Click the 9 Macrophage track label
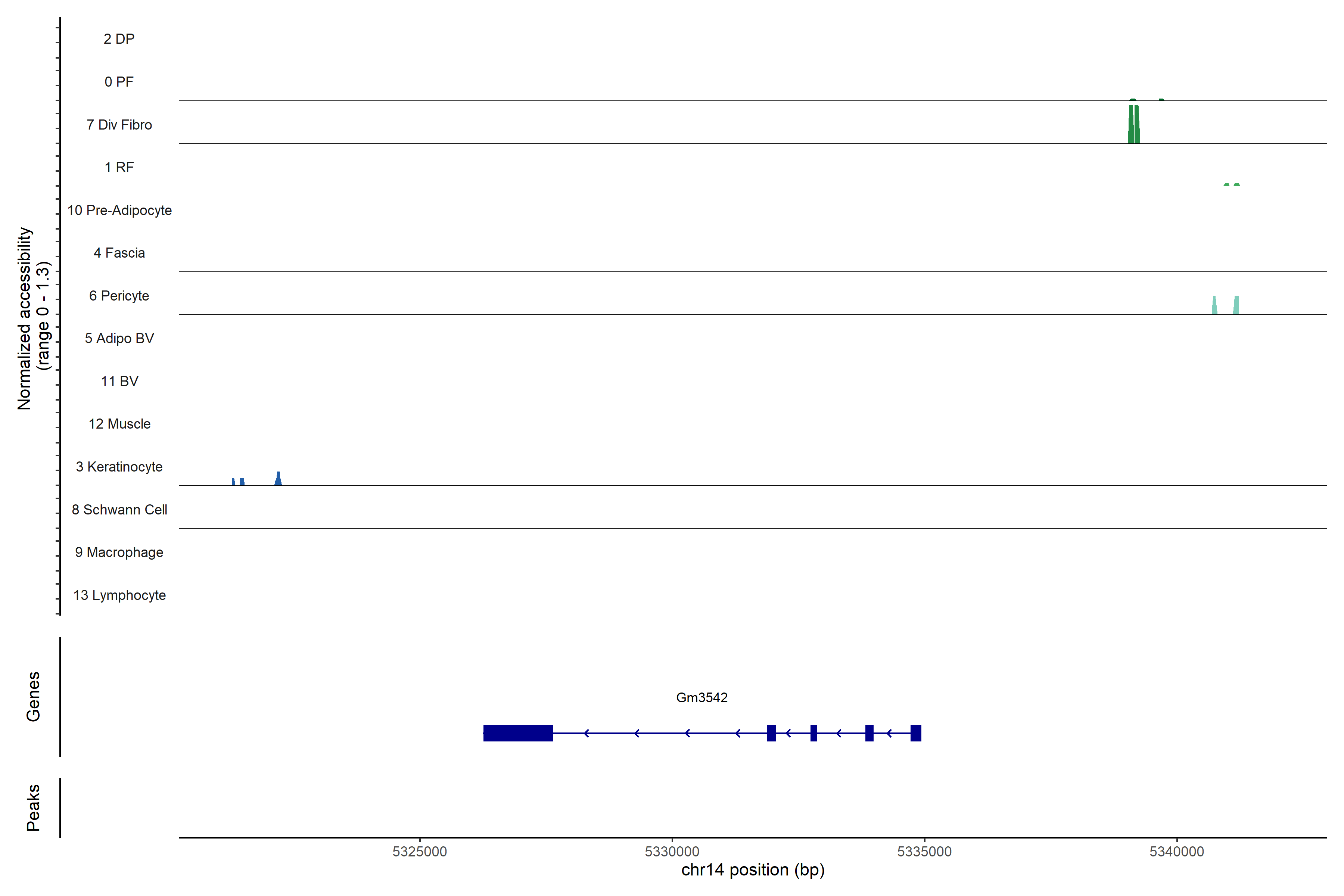The width and height of the screenshot is (1344, 896). 119,553
